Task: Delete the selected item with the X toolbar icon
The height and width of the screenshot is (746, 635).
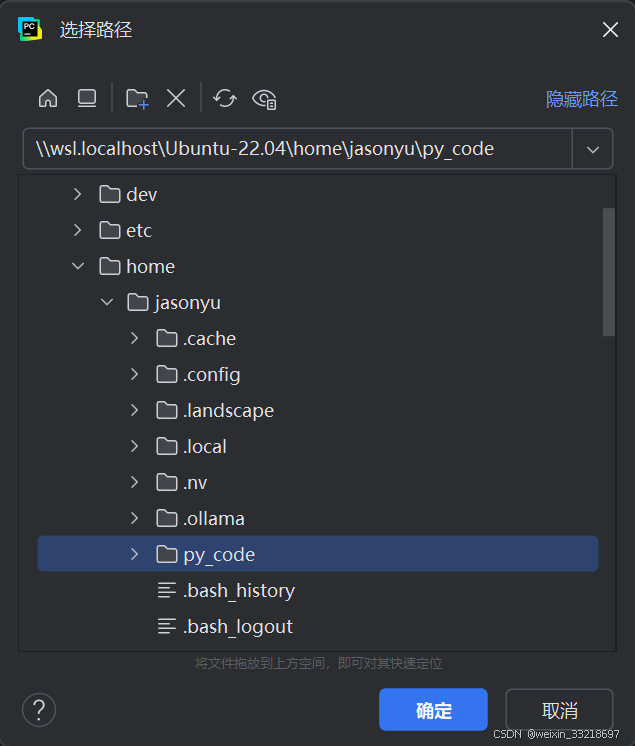Action: pos(176,99)
